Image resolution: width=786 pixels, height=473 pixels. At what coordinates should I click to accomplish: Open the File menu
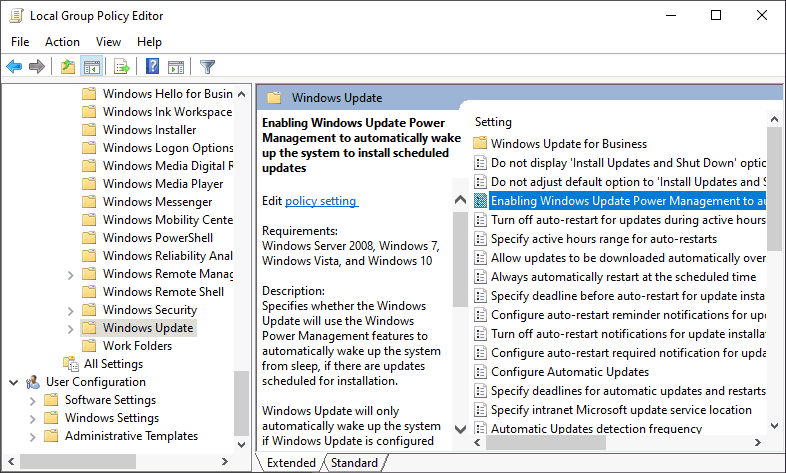tap(20, 42)
